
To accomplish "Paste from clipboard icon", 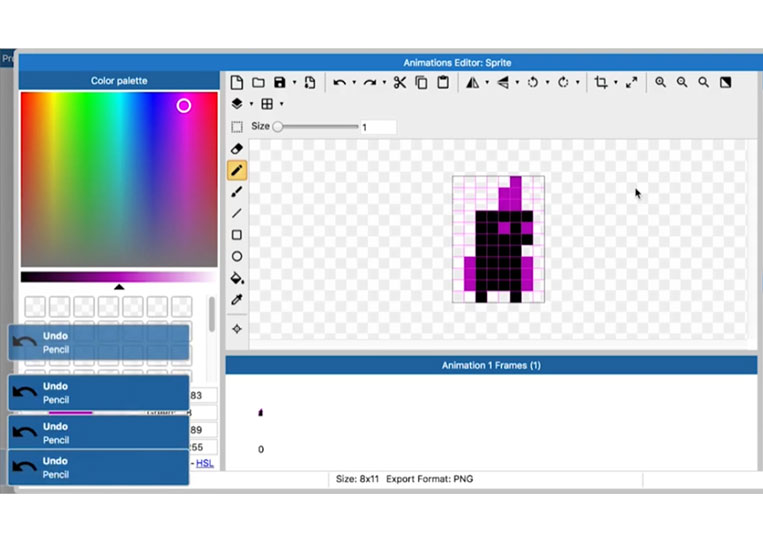I will [x=443, y=83].
